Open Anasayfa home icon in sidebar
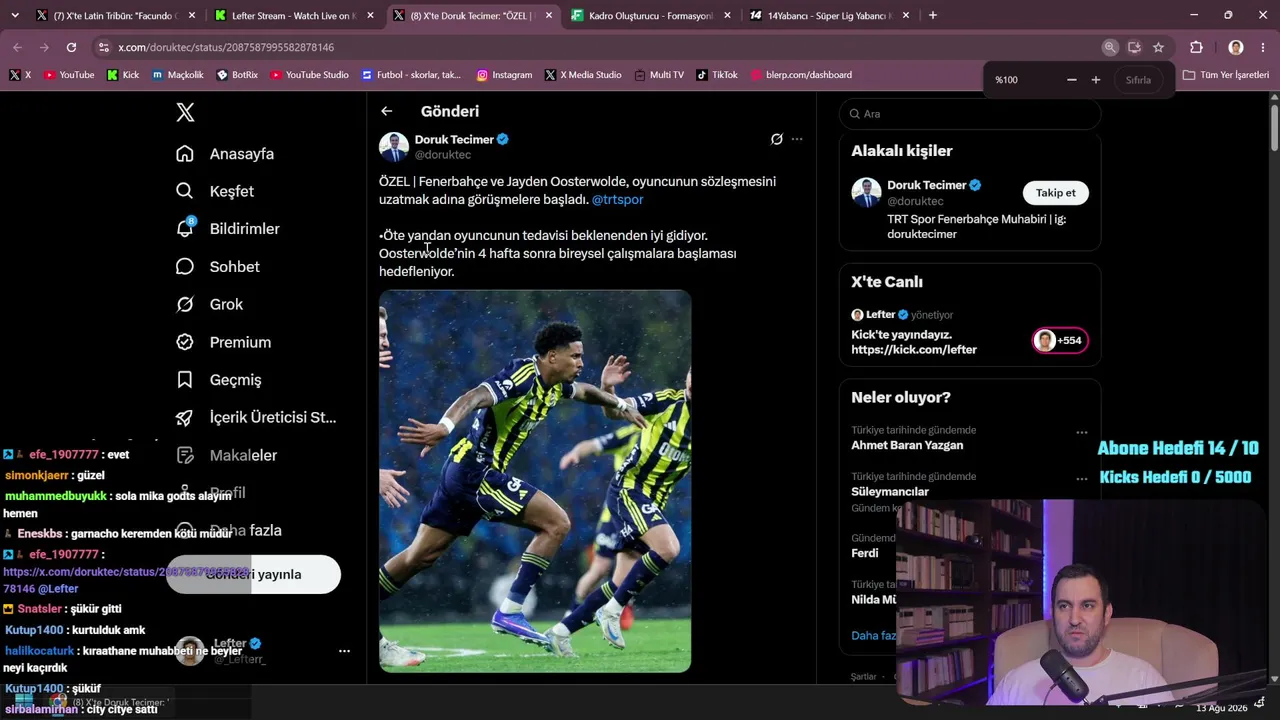This screenshot has height=720, width=1280. [x=185, y=154]
